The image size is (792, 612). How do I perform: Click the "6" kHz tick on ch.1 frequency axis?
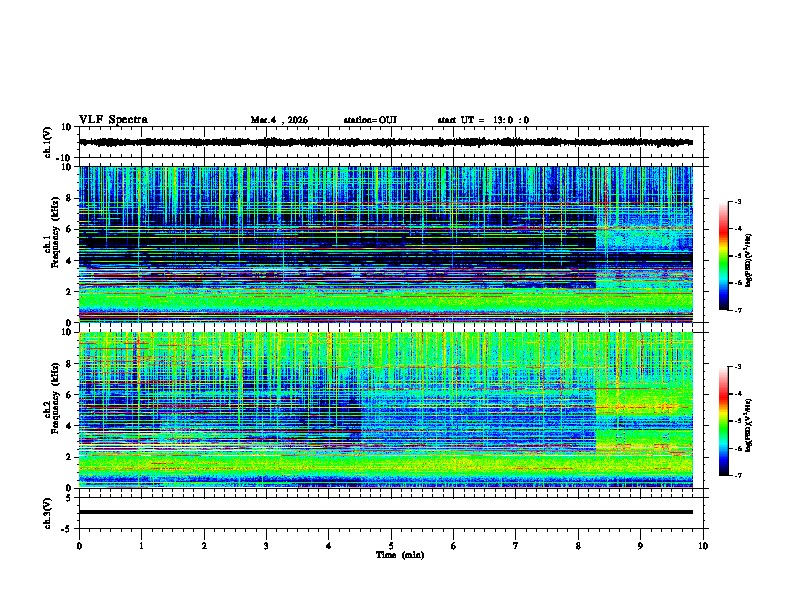tap(70, 229)
